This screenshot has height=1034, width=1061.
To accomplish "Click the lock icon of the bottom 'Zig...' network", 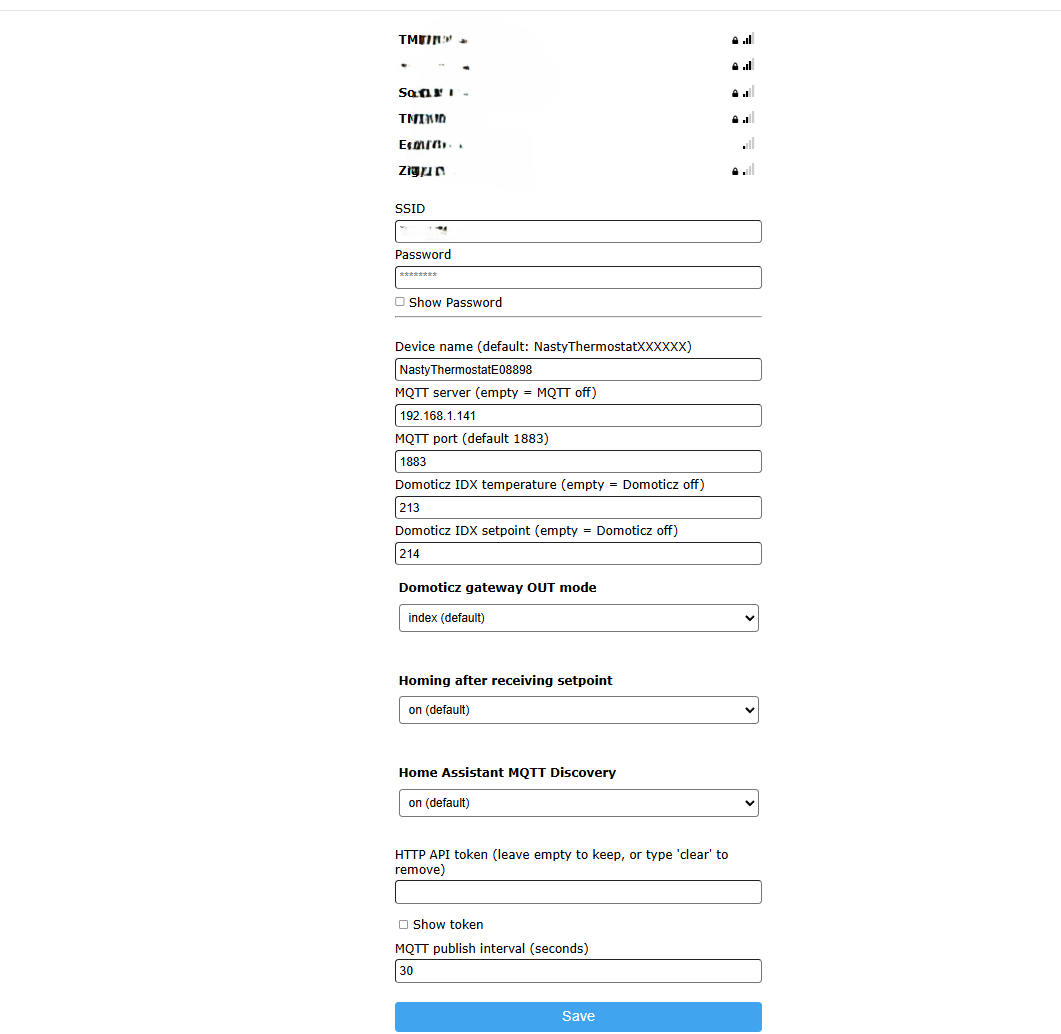I will coord(735,170).
